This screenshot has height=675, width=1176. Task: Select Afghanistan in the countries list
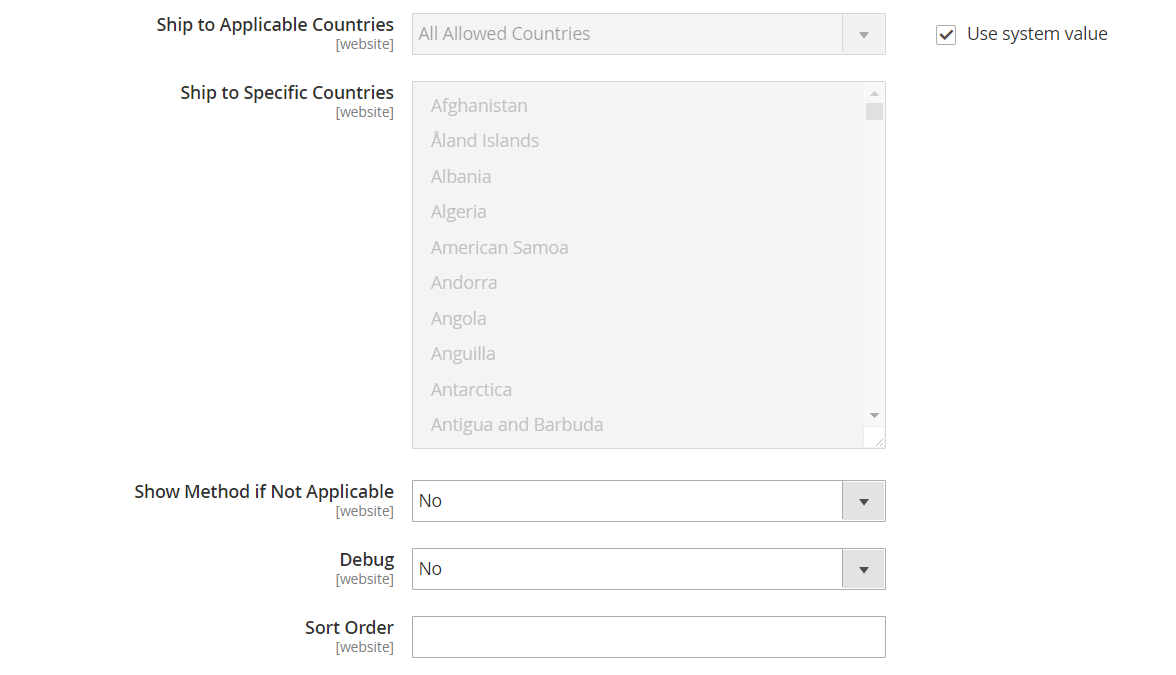(479, 106)
